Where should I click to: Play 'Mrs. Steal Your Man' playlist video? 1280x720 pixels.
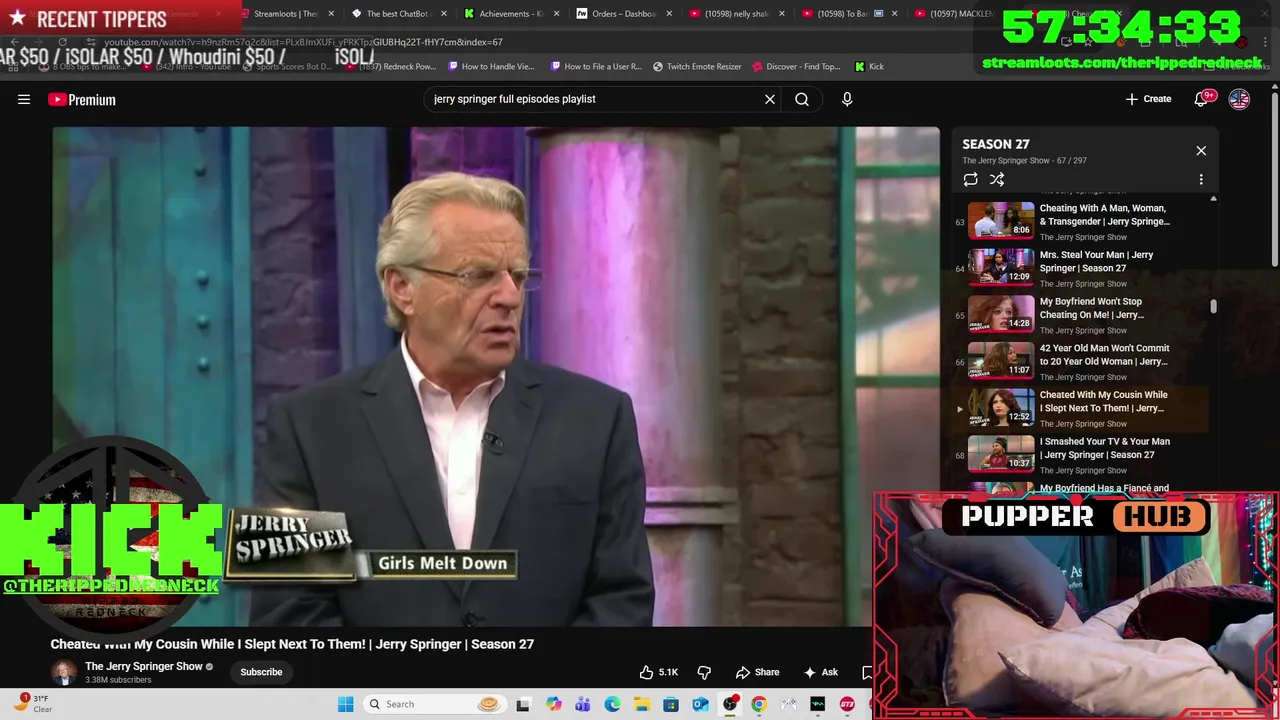pyautogui.click(x=1082, y=268)
